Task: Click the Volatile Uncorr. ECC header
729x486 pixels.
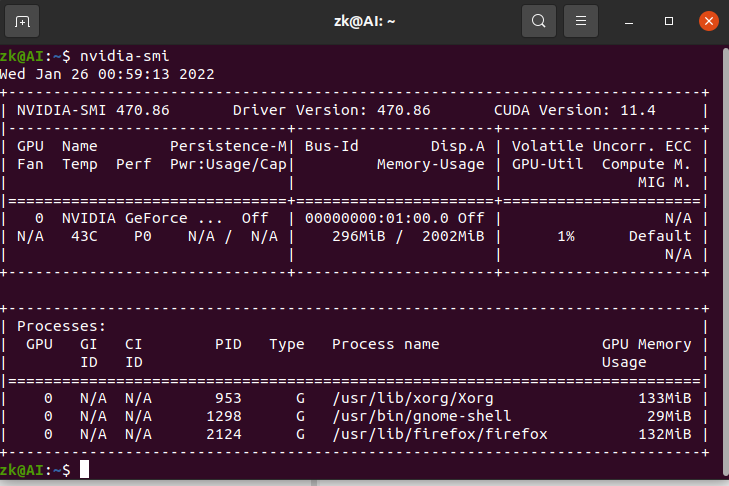Action: 602,146
